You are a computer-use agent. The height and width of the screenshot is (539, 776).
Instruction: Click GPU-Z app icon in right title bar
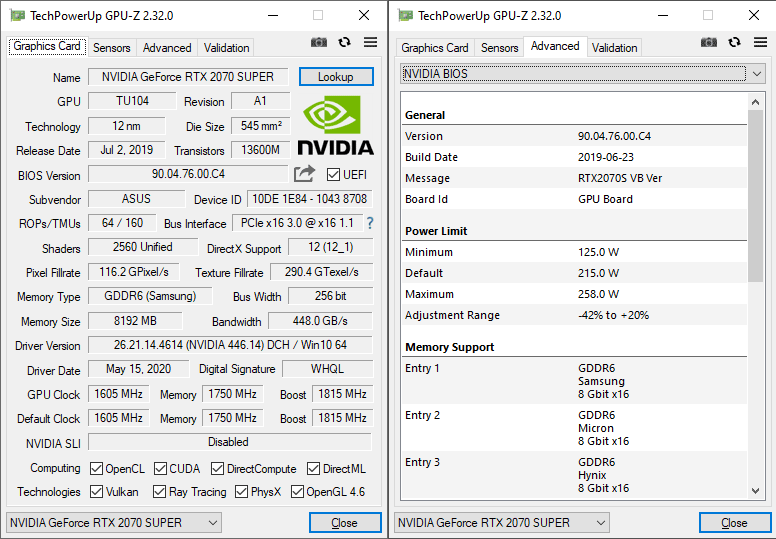click(x=405, y=15)
